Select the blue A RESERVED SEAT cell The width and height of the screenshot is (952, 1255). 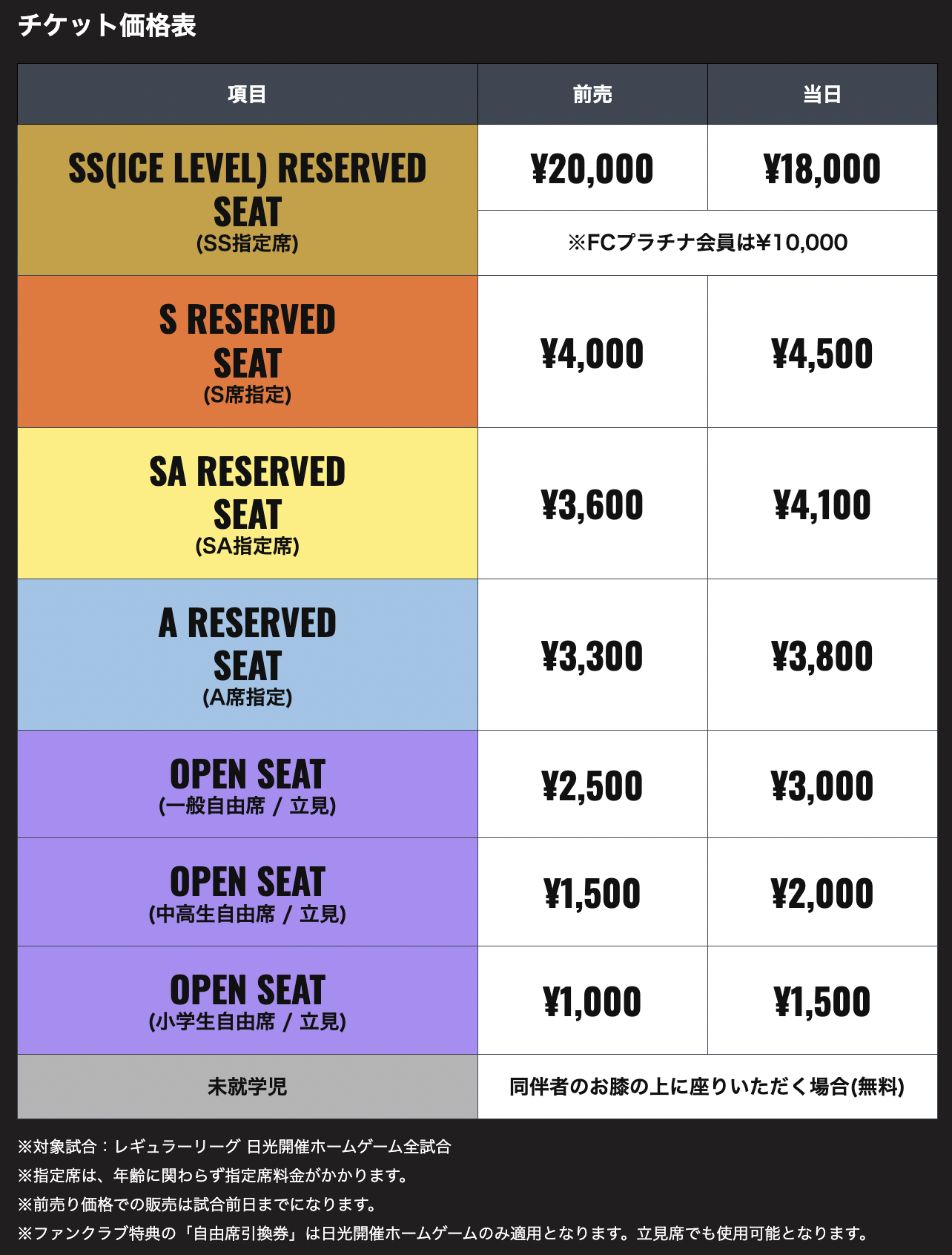(248, 655)
